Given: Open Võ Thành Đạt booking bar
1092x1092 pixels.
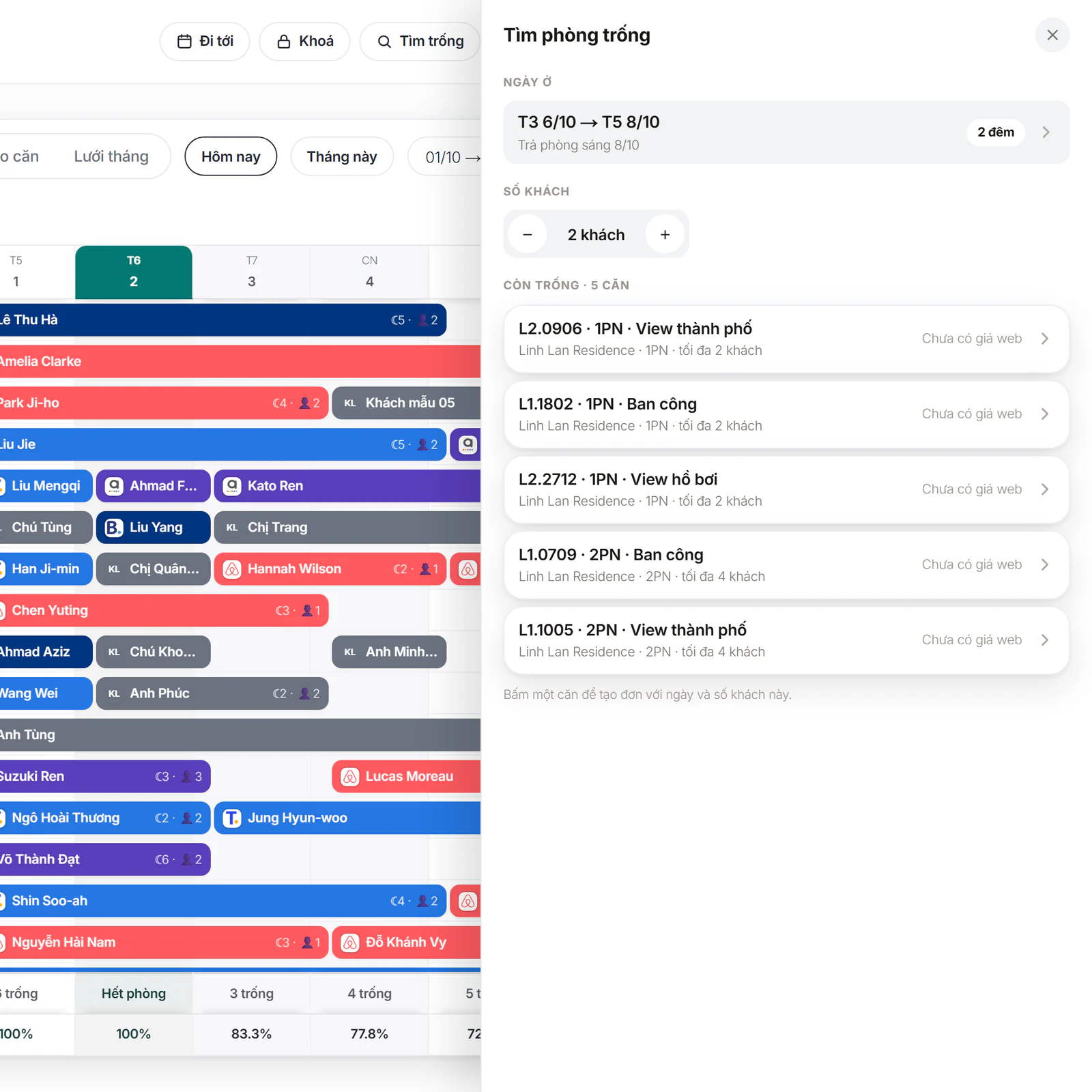Looking at the screenshot, I should coord(105,860).
